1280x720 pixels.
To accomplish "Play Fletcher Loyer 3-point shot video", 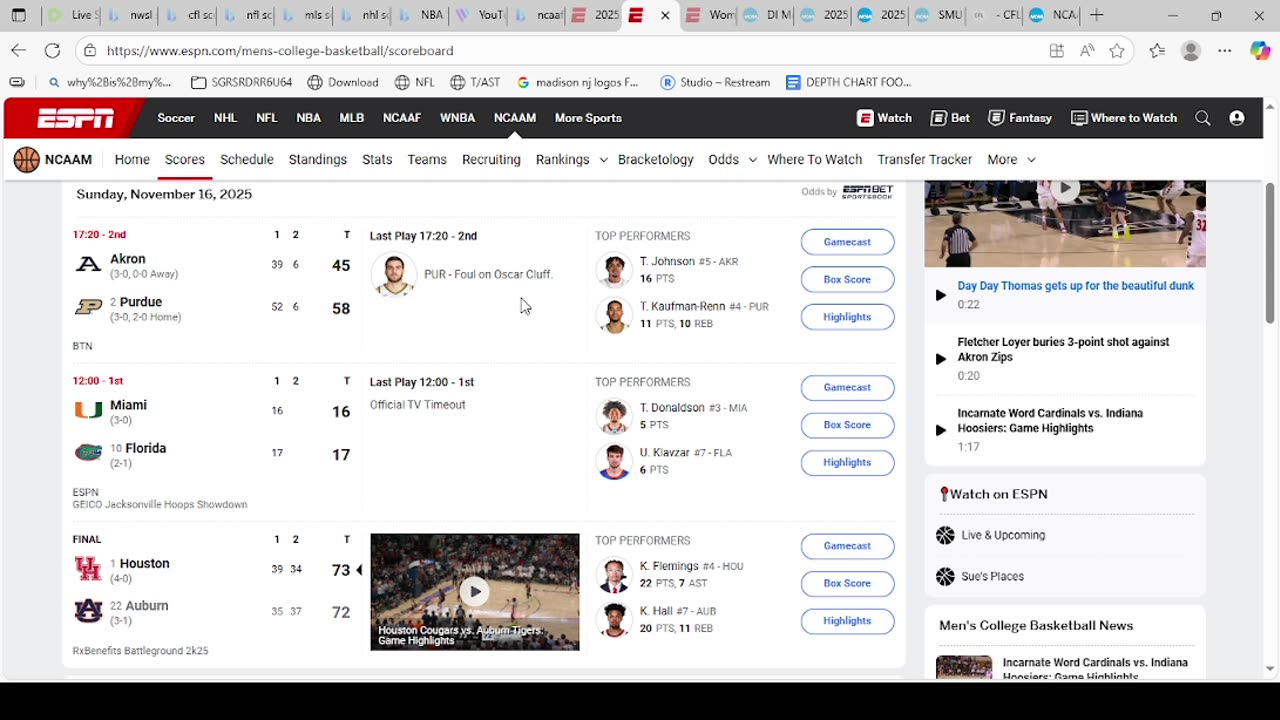I will click(x=940, y=359).
